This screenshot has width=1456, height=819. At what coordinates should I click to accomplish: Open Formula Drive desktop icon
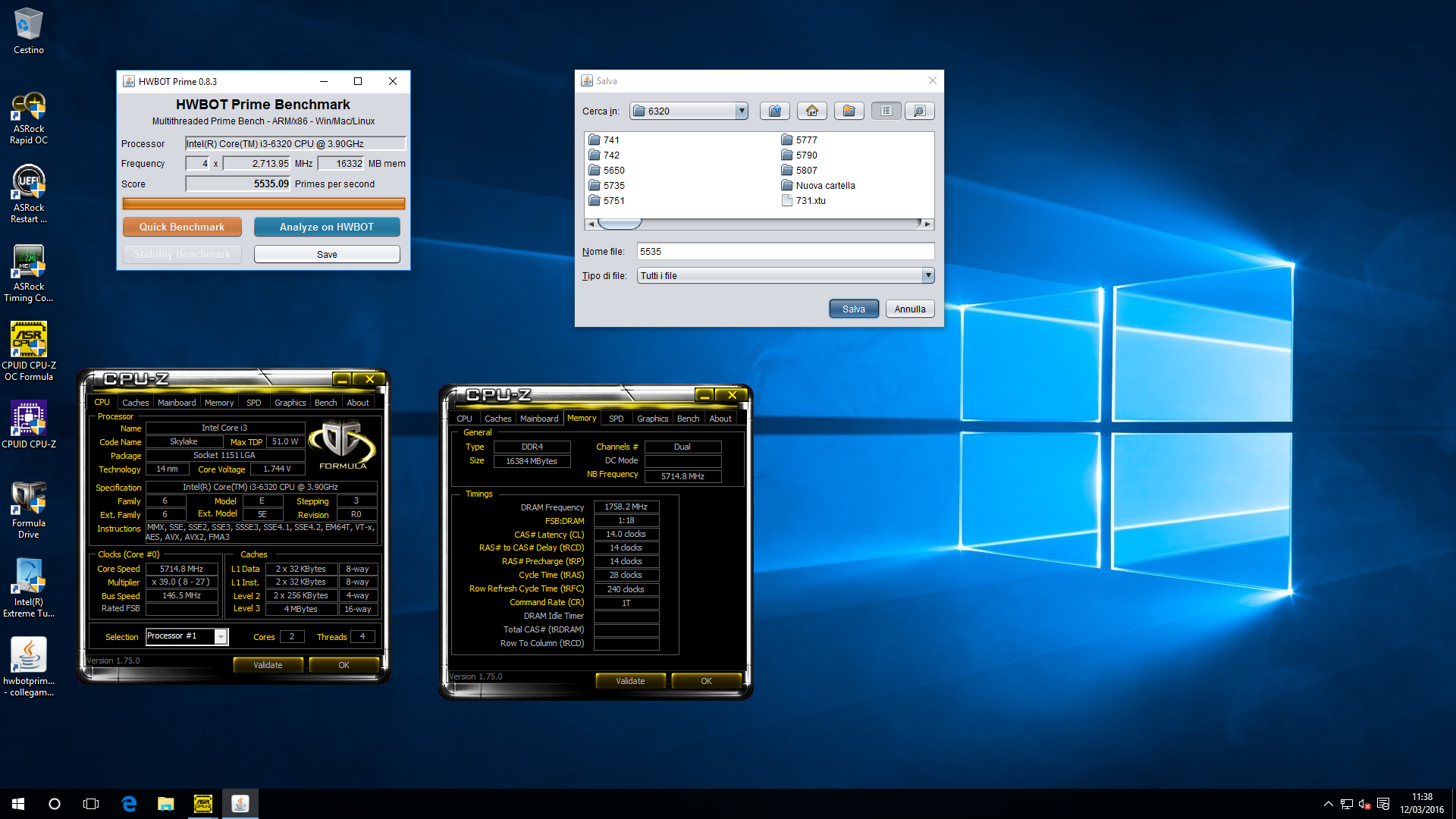coord(29,510)
